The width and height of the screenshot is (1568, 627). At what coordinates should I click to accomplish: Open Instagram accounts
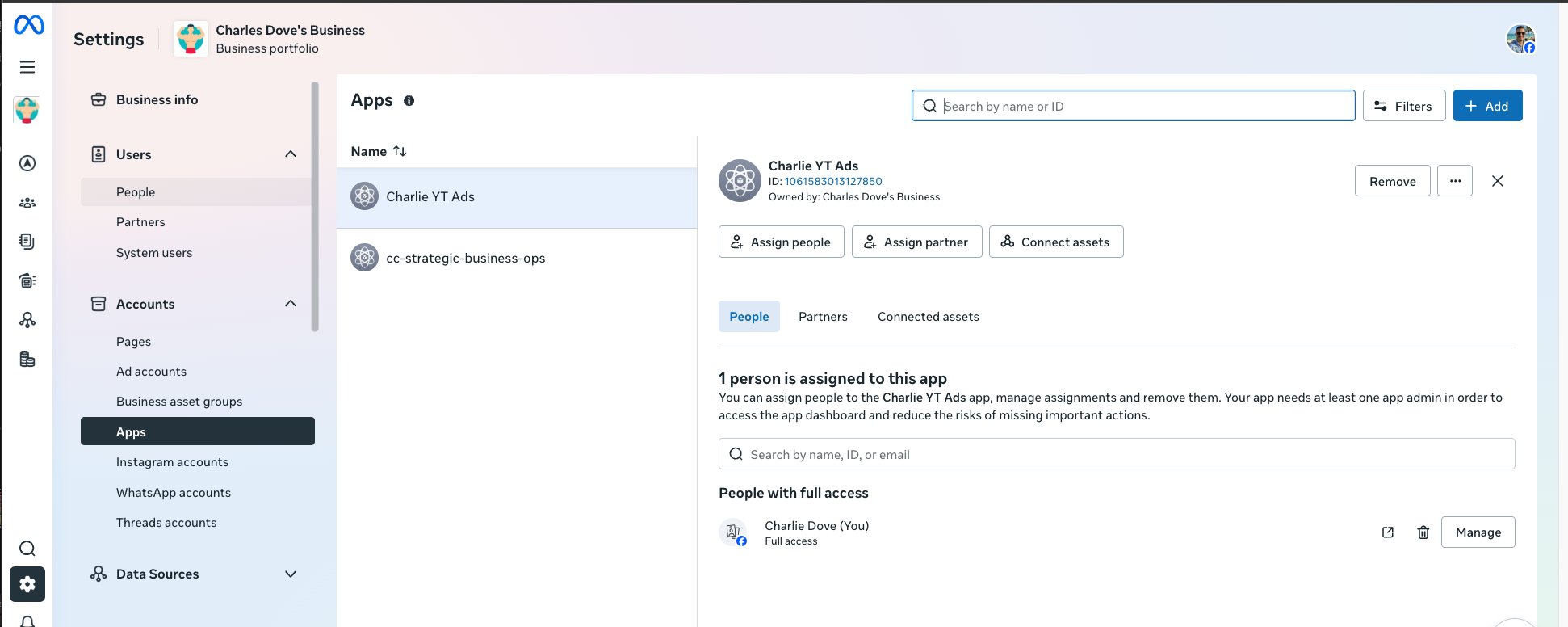pyautogui.click(x=172, y=462)
